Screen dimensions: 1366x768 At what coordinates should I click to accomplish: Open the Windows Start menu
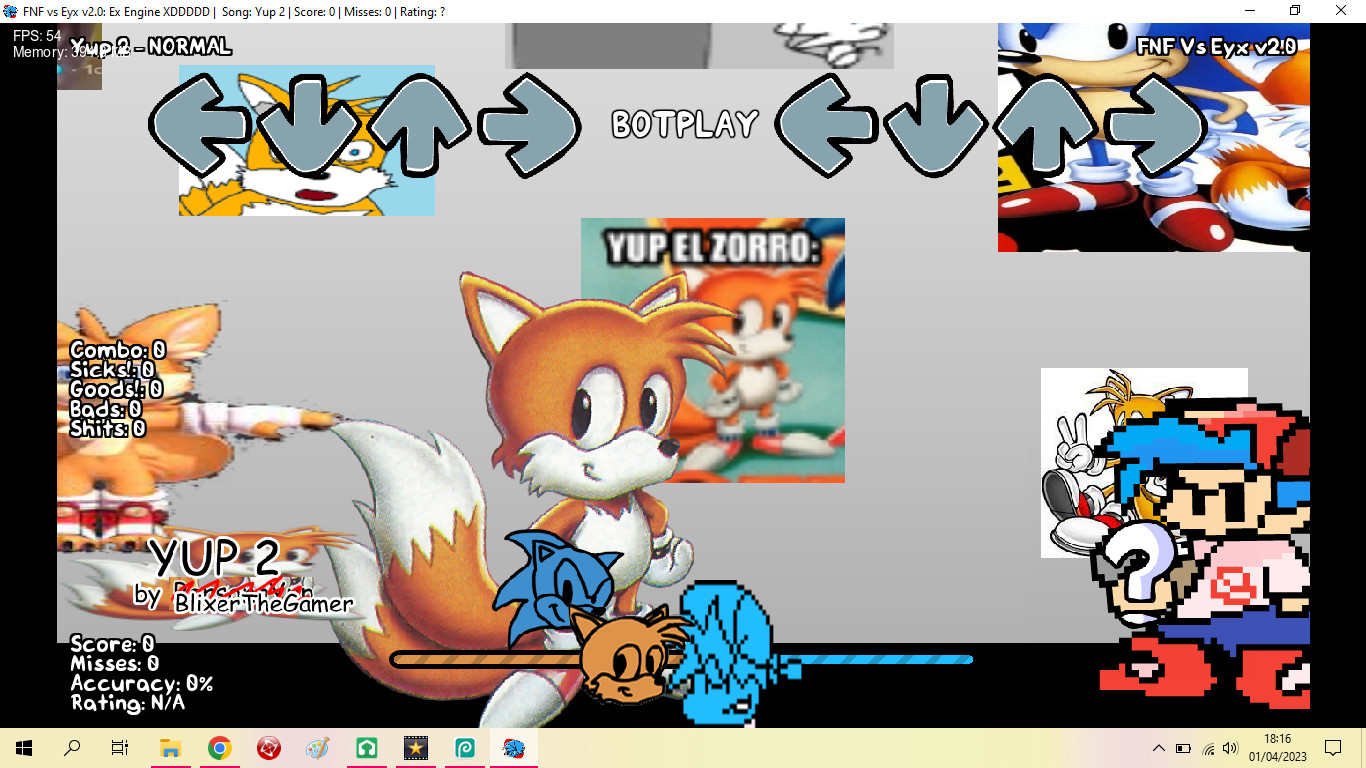click(21, 747)
